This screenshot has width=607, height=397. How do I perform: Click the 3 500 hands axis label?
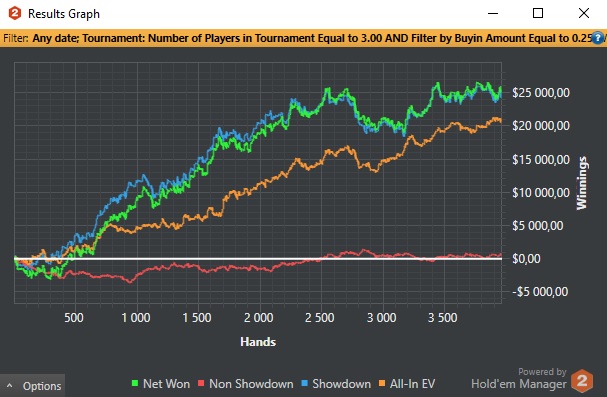click(x=442, y=318)
